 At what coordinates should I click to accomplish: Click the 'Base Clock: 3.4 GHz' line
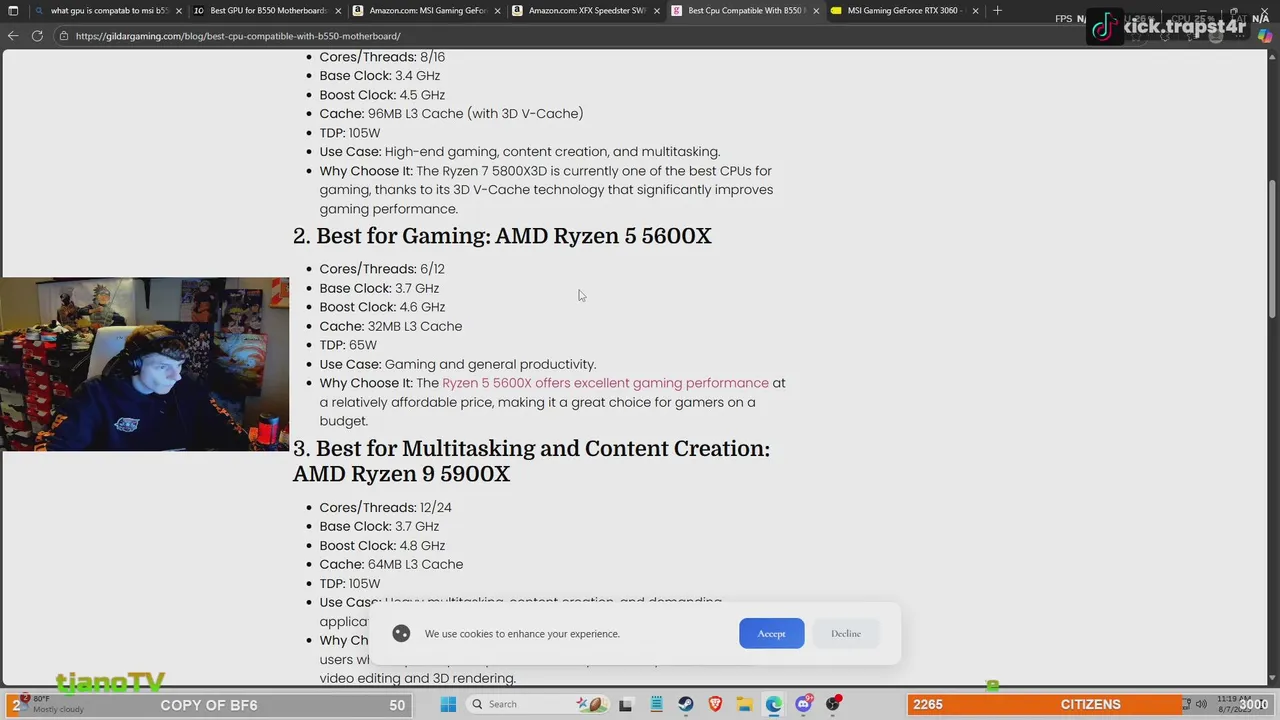[380, 76]
